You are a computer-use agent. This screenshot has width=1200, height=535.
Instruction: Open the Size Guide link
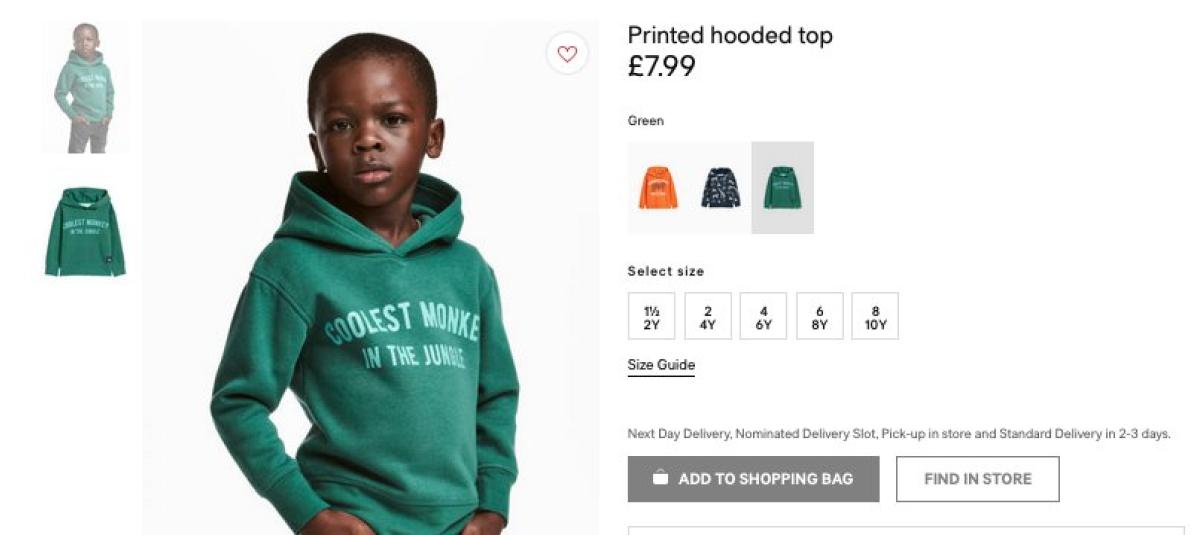pyautogui.click(x=661, y=365)
